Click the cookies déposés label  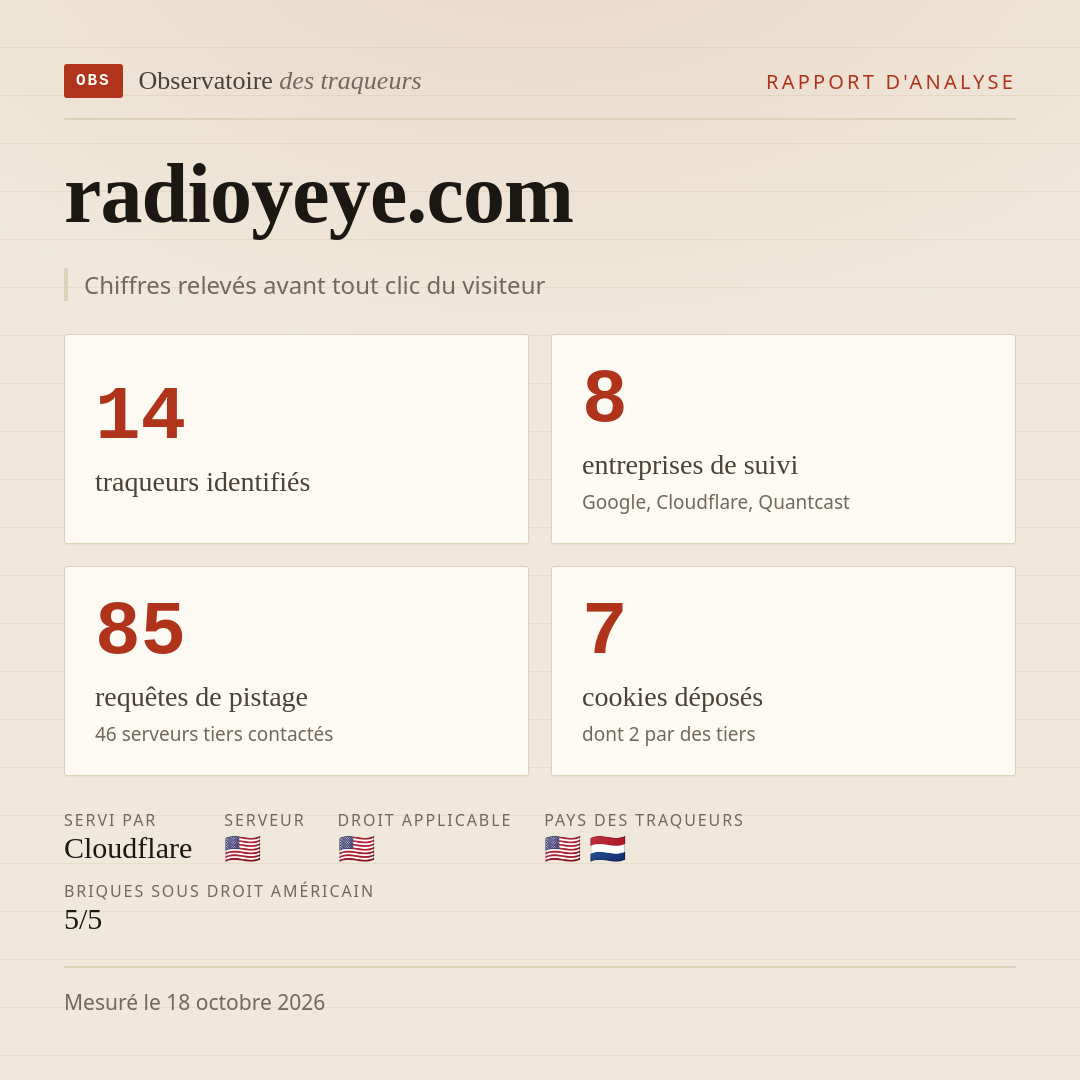pyautogui.click(x=672, y=697)
